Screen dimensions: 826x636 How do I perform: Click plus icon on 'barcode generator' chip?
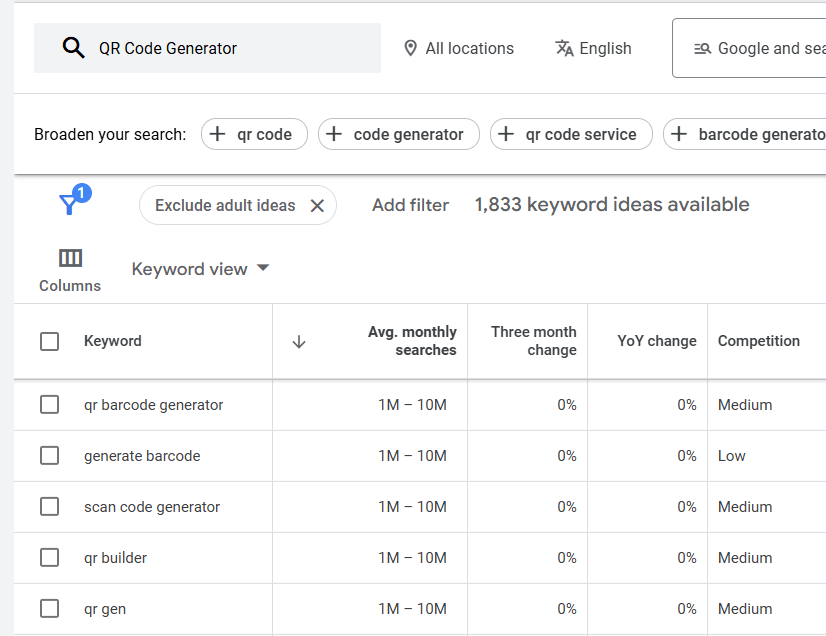678,134
